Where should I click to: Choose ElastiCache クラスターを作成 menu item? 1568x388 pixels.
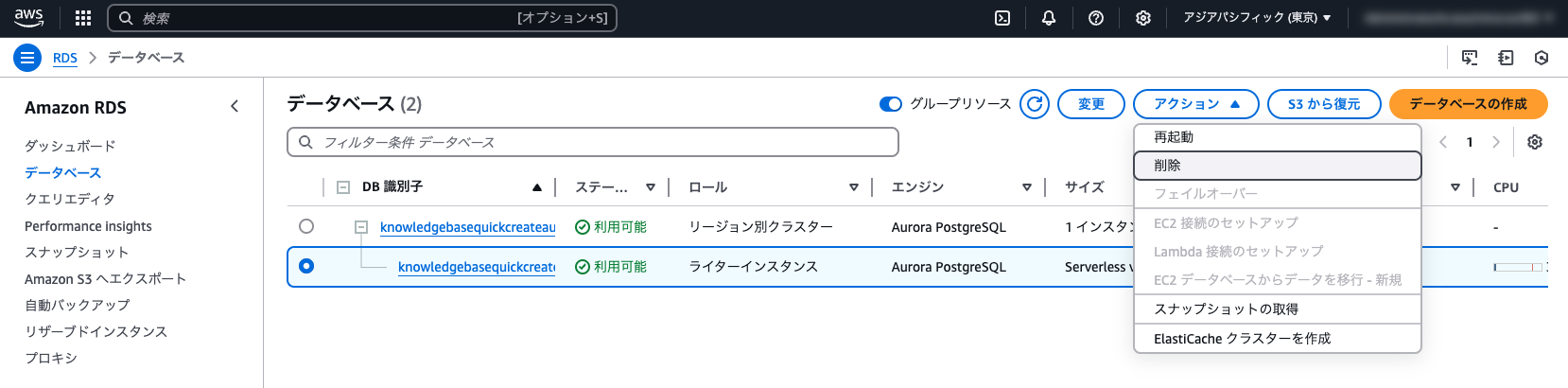[x=1278, y=339]
